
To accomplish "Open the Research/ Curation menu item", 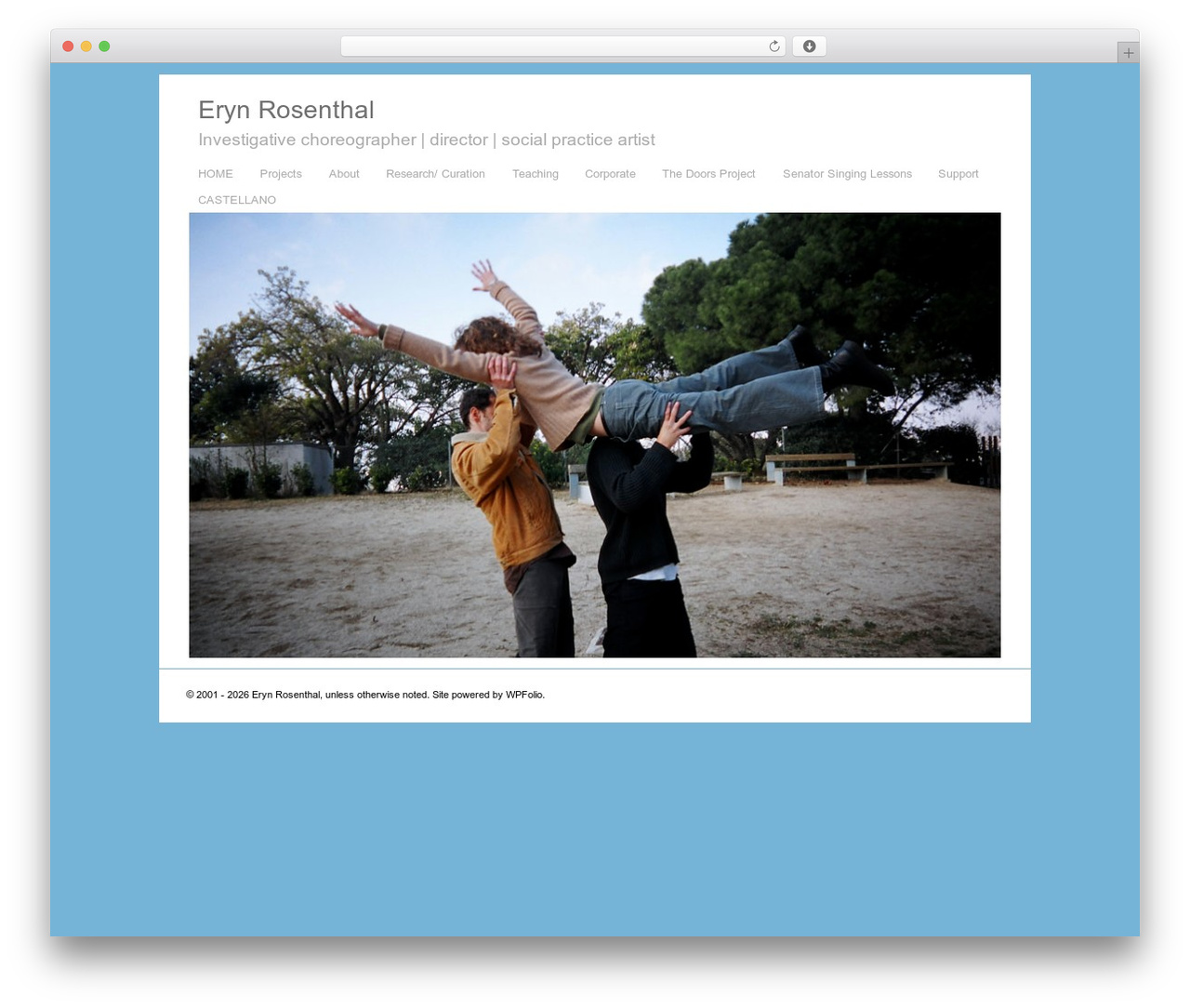I will [x=435, y=174].
